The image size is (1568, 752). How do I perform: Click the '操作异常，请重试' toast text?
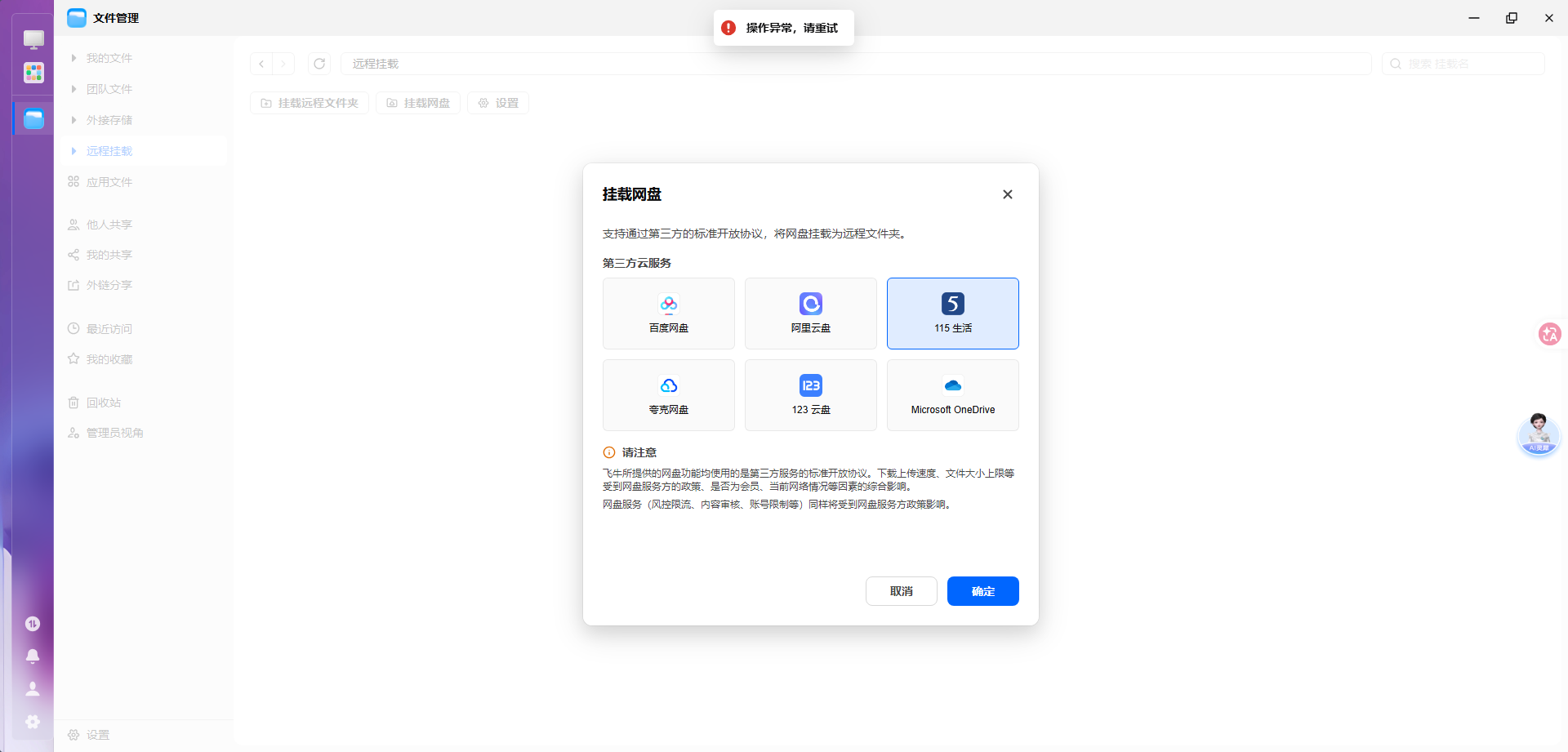tap(791, 28)
